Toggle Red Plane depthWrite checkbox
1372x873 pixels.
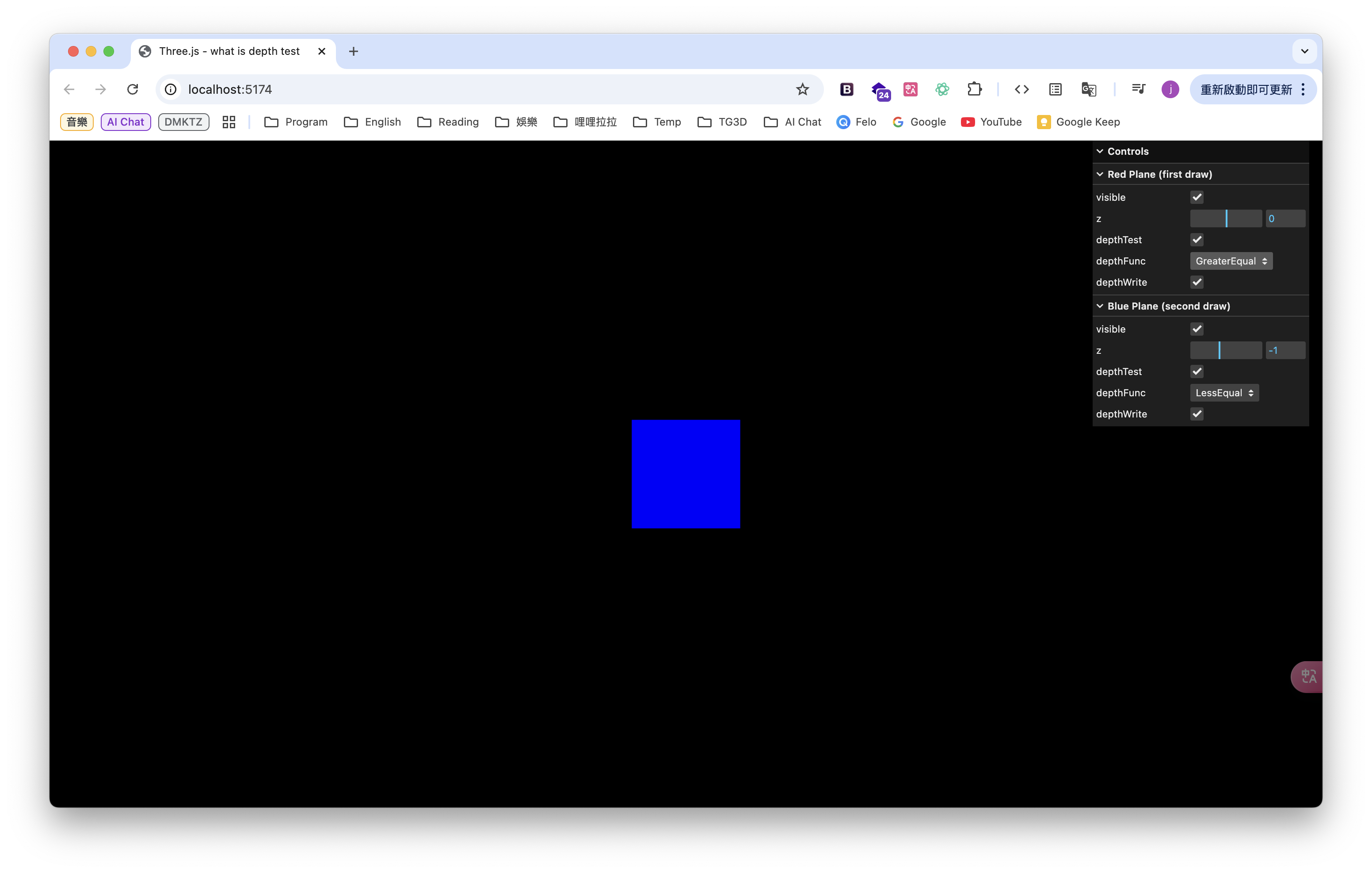tap(1197, 282)
